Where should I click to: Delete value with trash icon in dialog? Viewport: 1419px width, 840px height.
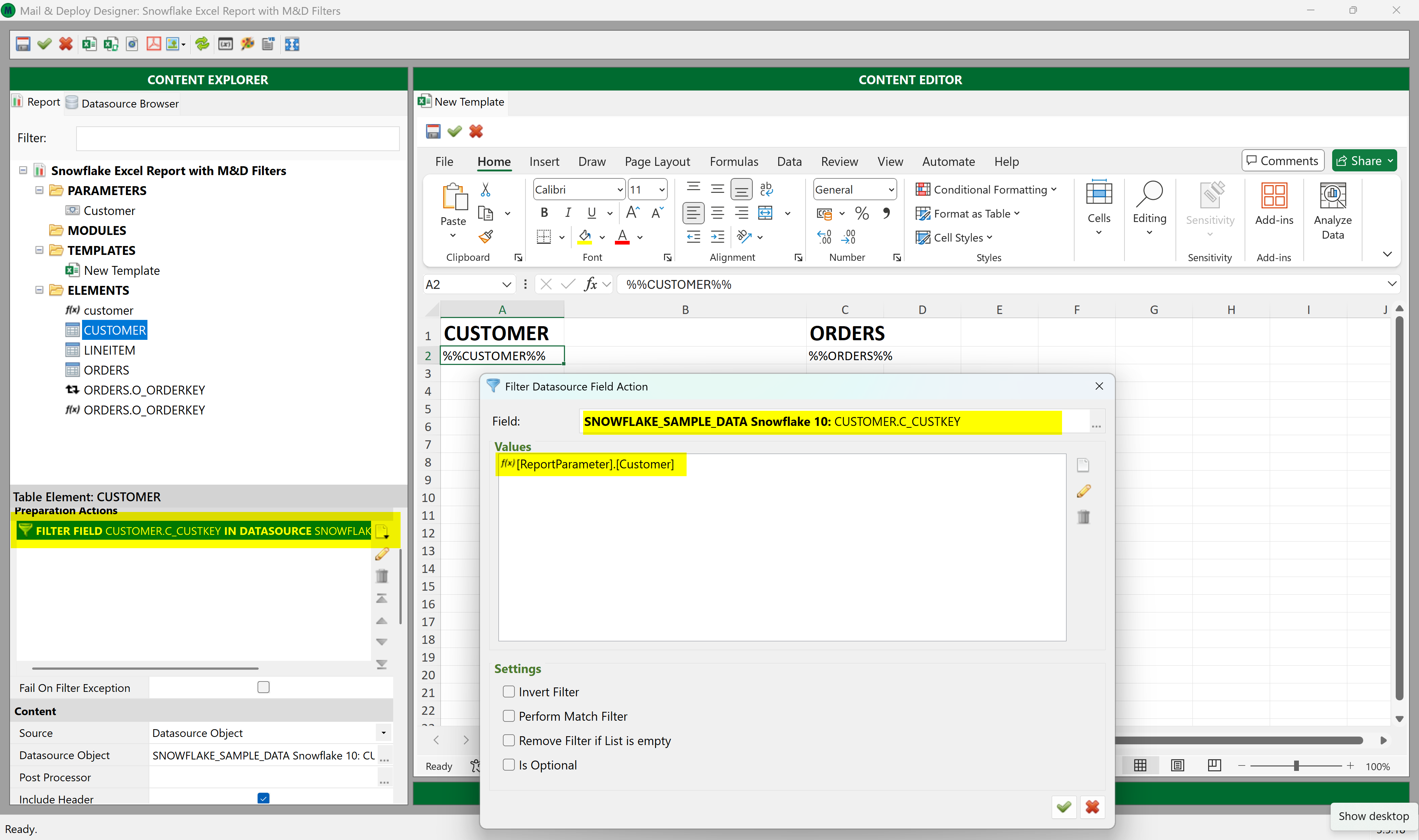tap(1083, 516)
